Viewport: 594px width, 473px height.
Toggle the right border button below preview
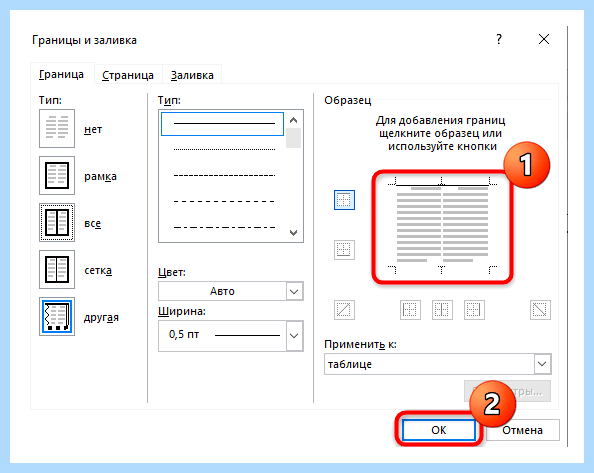[x=474, y=310]
